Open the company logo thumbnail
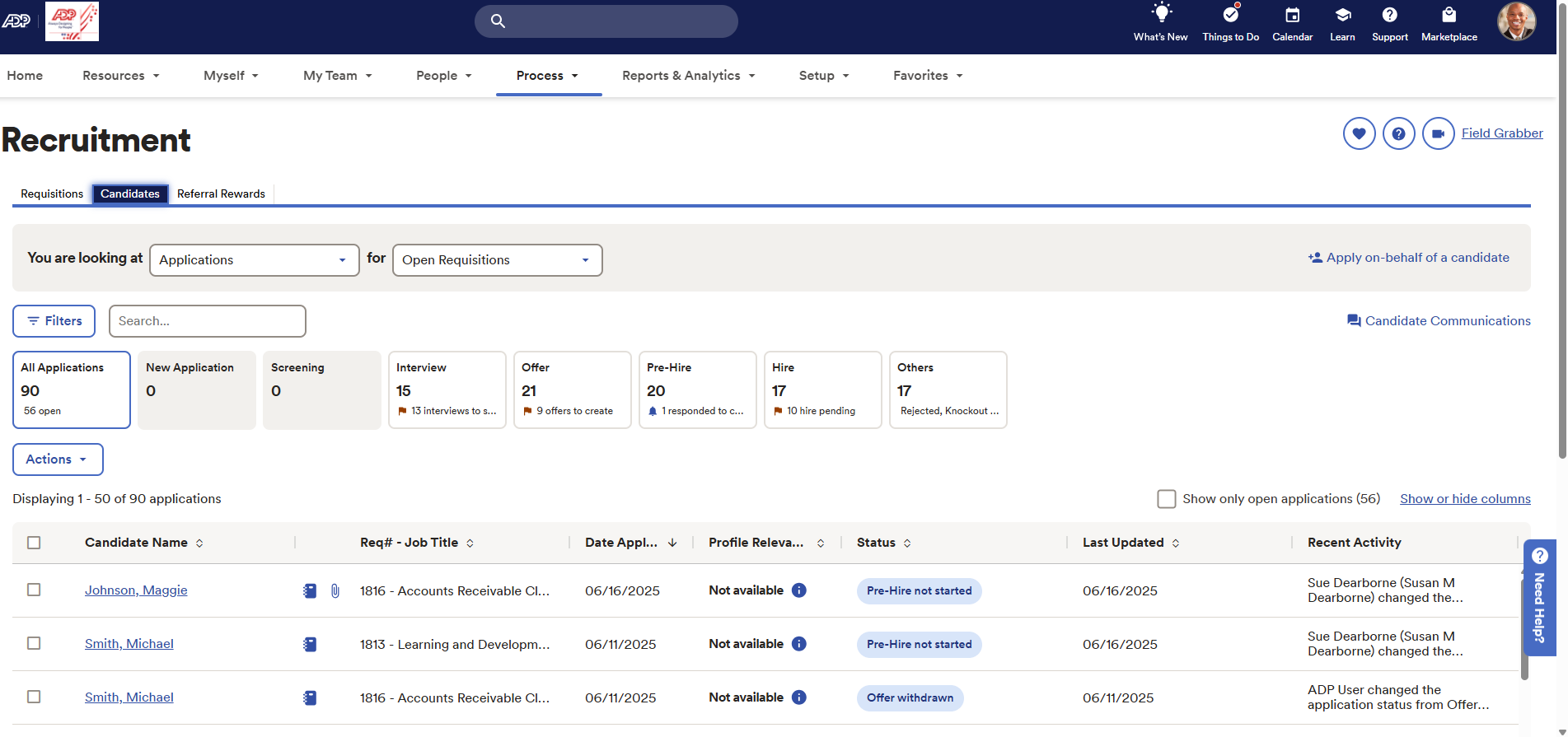This screenshot has width=1568, height=737. pyautogui.click(x=72, y=21)
